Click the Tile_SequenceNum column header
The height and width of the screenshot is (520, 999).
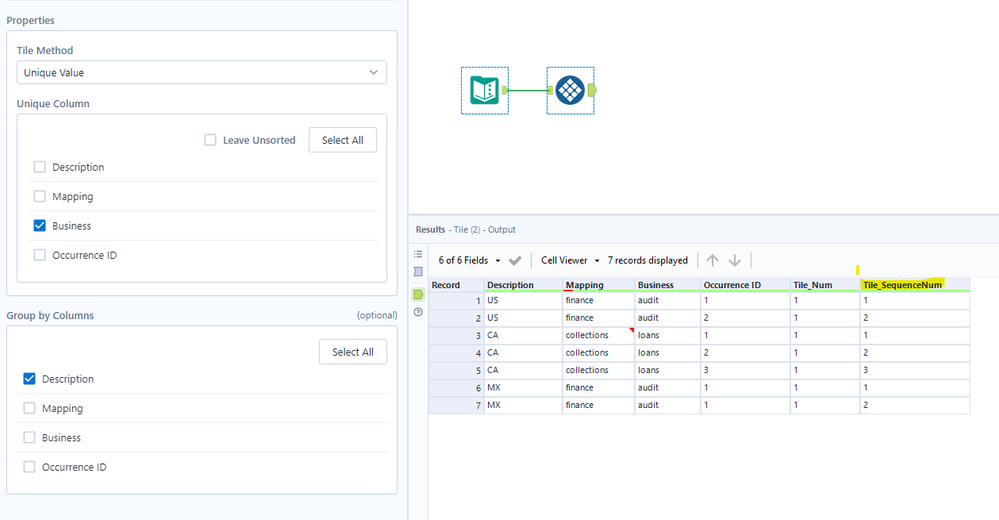[915, 285]
